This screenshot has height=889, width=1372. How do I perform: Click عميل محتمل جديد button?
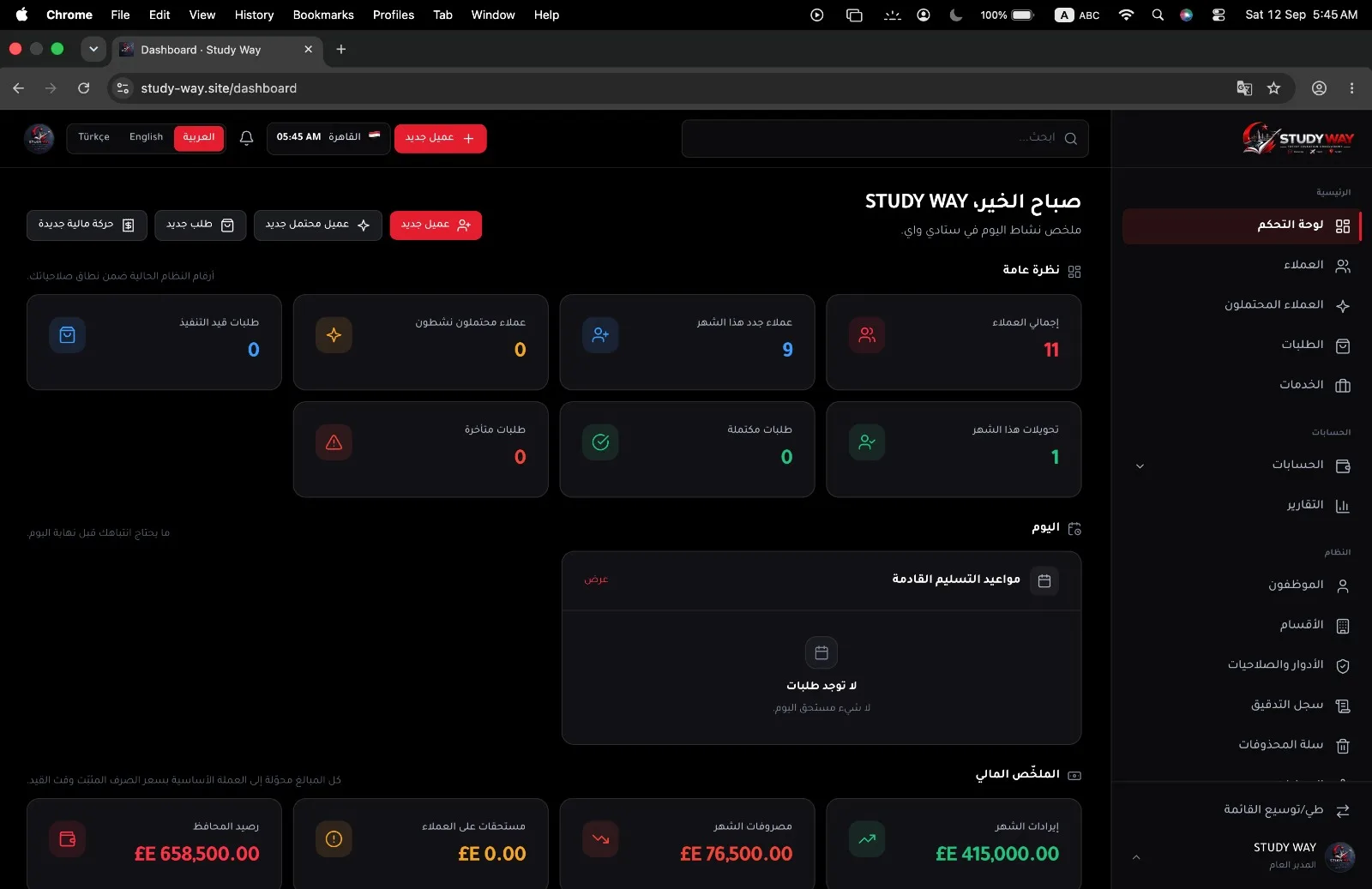tap(317, 225)
